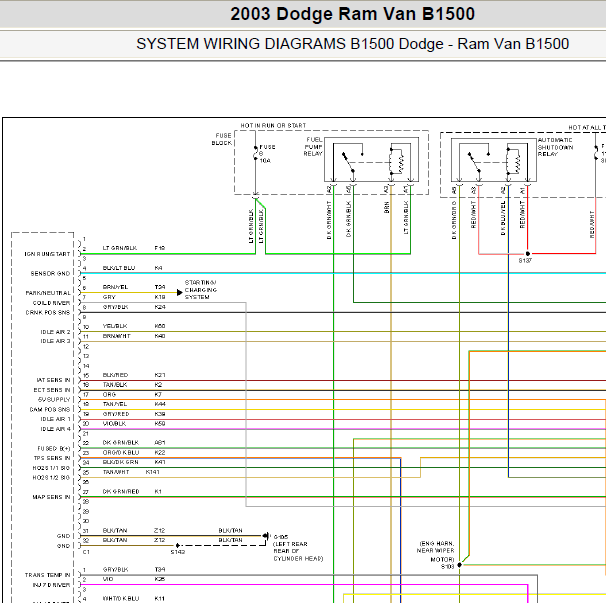The width and height of the screenshot is (606, 603).
Task: Click the 'SENSOR GND' pin label
Action: (x=50, y=273)
